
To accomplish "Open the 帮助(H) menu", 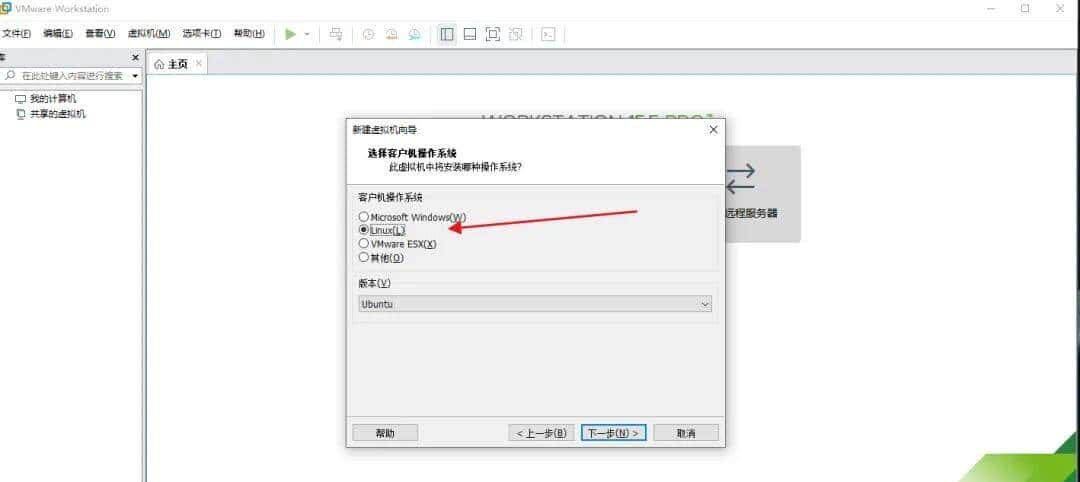I will (x=249, y=33).
